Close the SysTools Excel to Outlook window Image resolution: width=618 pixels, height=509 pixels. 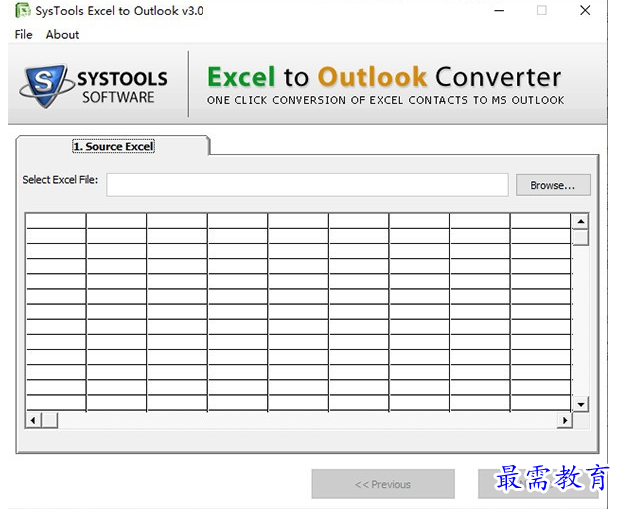point(585,11)
